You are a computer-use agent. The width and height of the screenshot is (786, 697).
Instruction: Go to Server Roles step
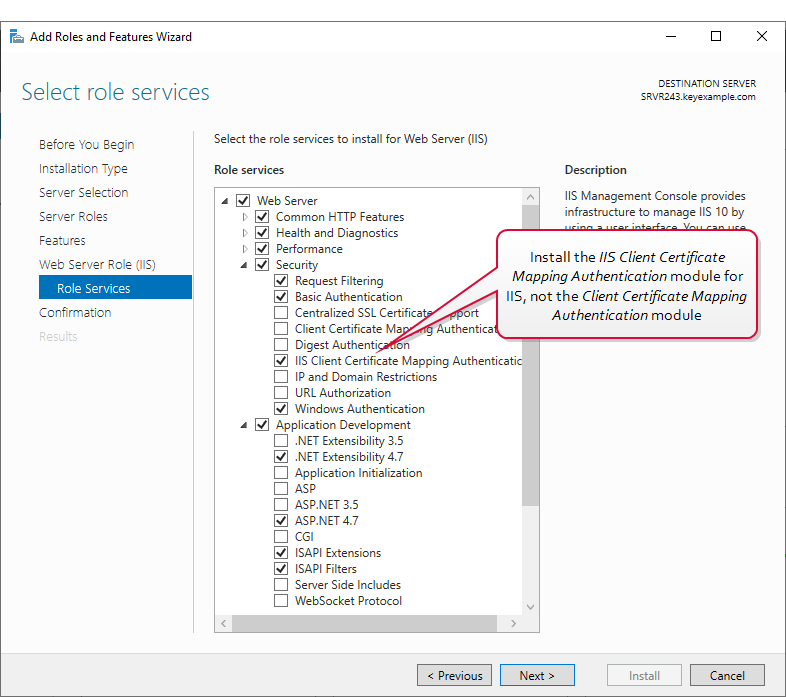pyautogui.click(x=73, y=217)
